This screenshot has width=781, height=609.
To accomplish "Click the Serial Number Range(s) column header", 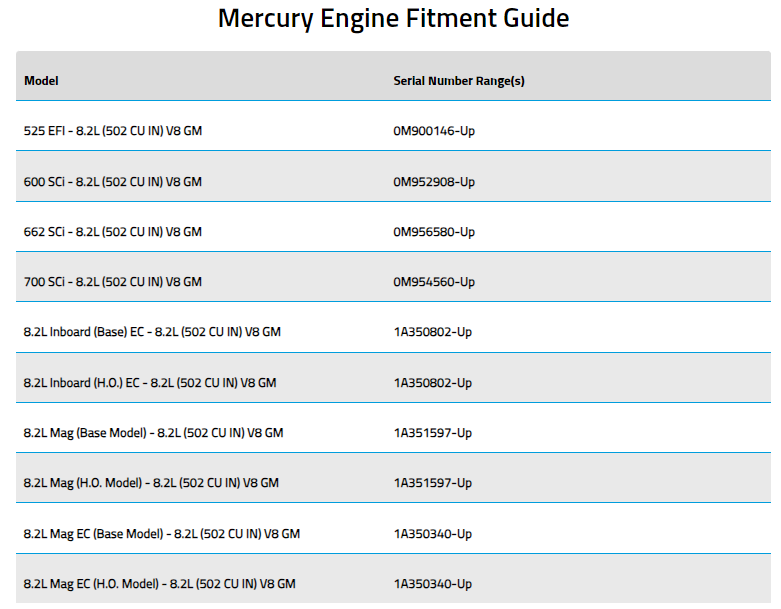I will (458, 81).
